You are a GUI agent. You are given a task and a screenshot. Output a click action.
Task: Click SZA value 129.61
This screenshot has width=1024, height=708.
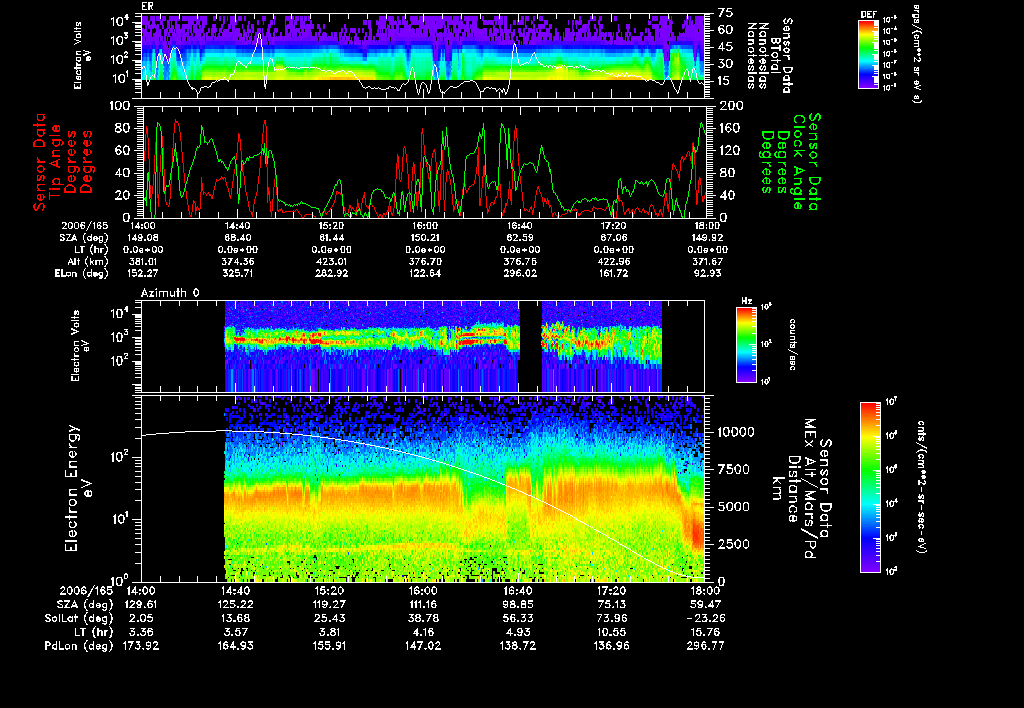tap(140, 604)
